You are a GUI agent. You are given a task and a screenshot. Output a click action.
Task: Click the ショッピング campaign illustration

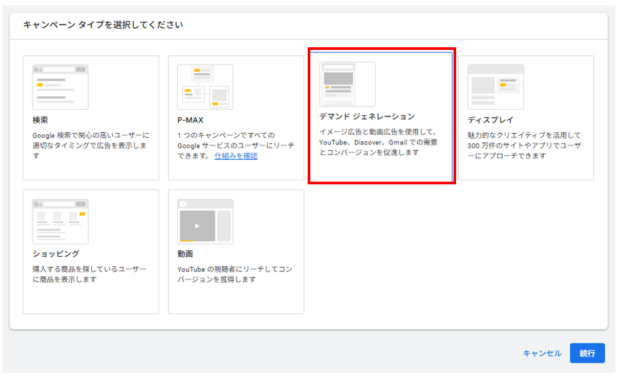click(60, 221)
